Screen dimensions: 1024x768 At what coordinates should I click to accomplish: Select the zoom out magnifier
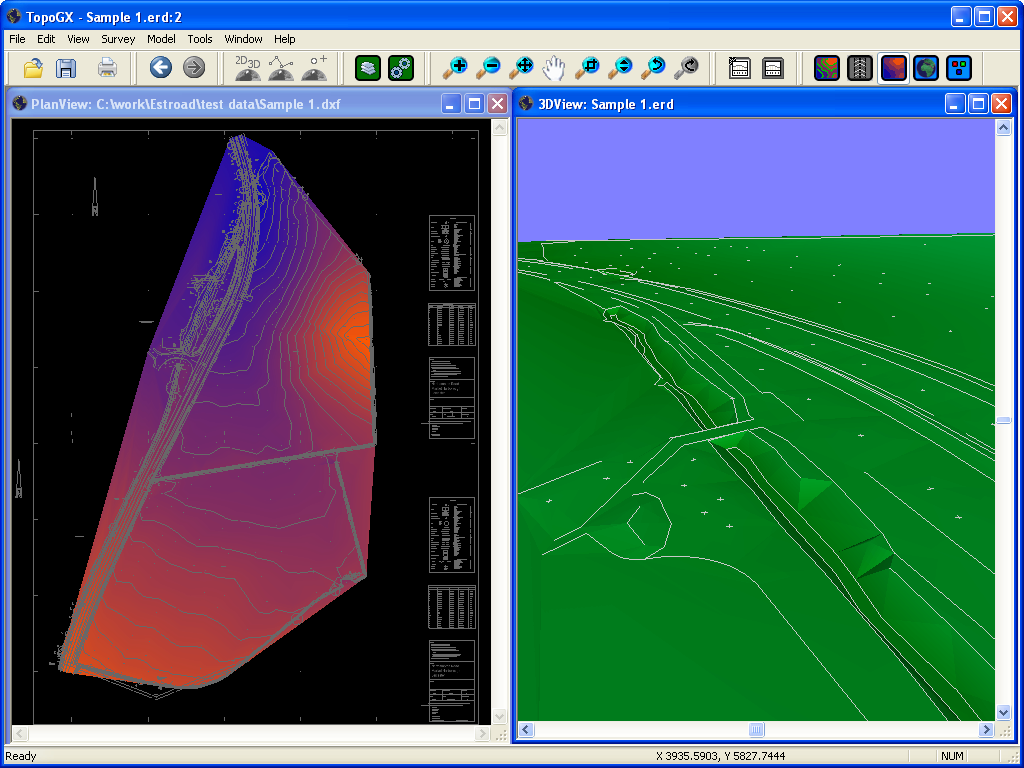pyautogui.click(x=488, y=67)
